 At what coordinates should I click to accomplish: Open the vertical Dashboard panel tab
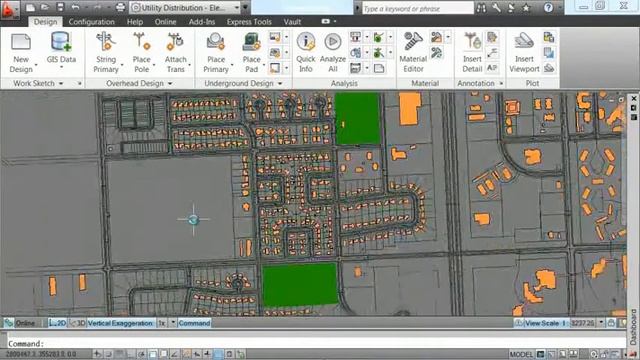633,327
